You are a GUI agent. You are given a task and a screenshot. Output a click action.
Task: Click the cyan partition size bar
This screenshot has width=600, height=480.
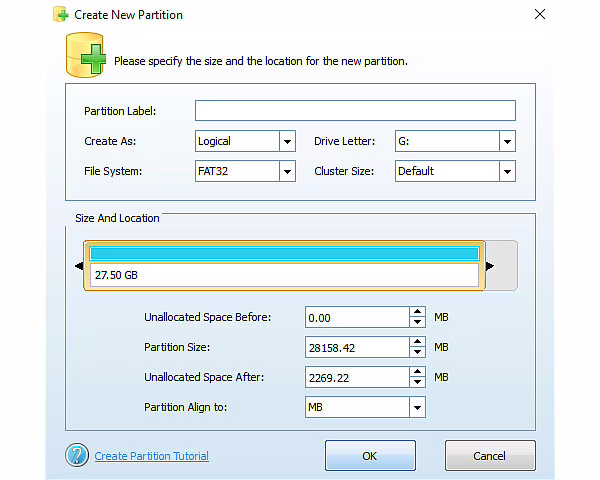[x=285, y=253]
